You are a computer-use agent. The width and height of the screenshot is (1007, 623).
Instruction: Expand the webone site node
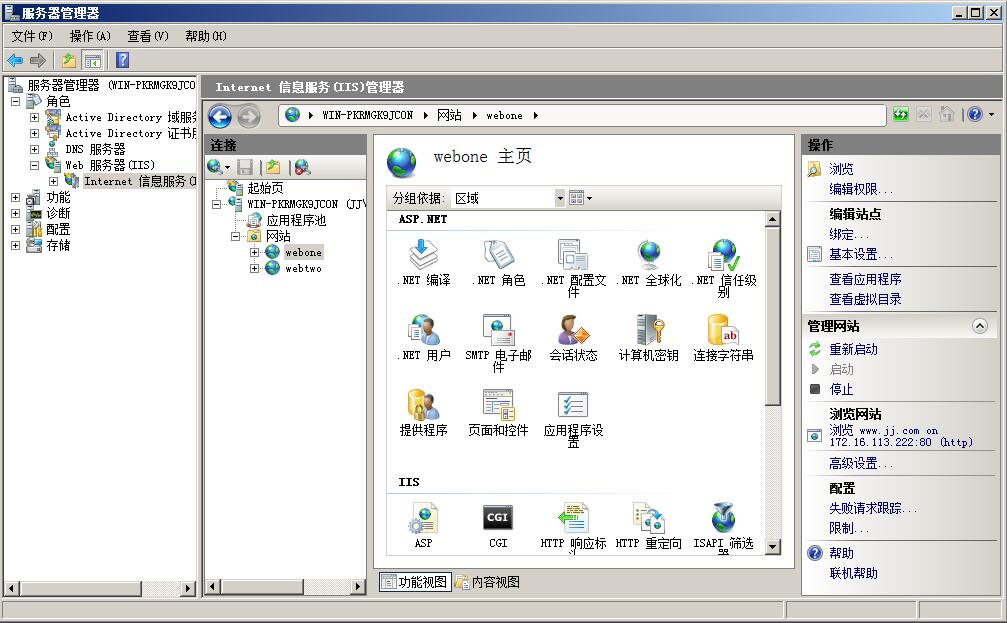tap(254, 252)
